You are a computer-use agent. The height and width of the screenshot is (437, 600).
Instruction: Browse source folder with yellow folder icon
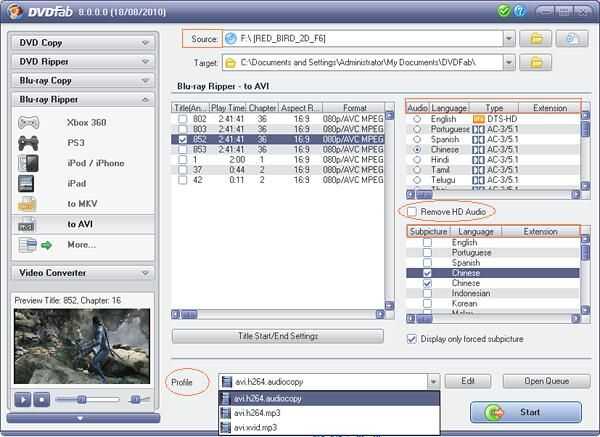coord(535,39)
